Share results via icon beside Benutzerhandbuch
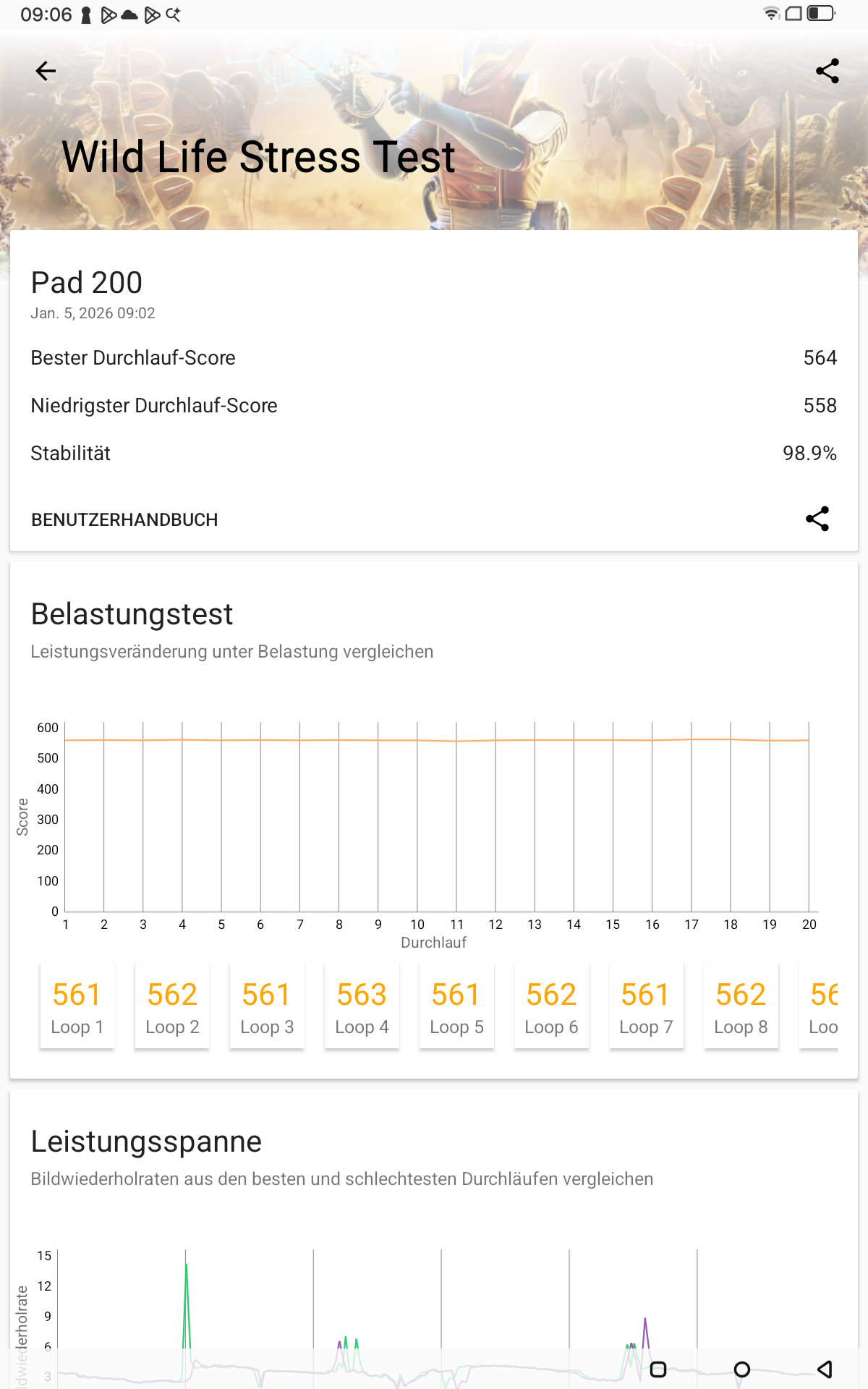This screenshot has height=1389, width=868. [x=817, y=519]
